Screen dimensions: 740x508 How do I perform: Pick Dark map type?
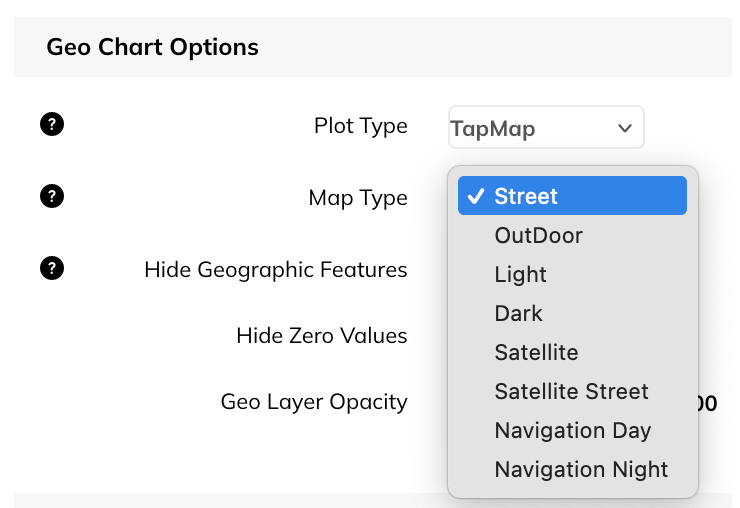(572, 313)
